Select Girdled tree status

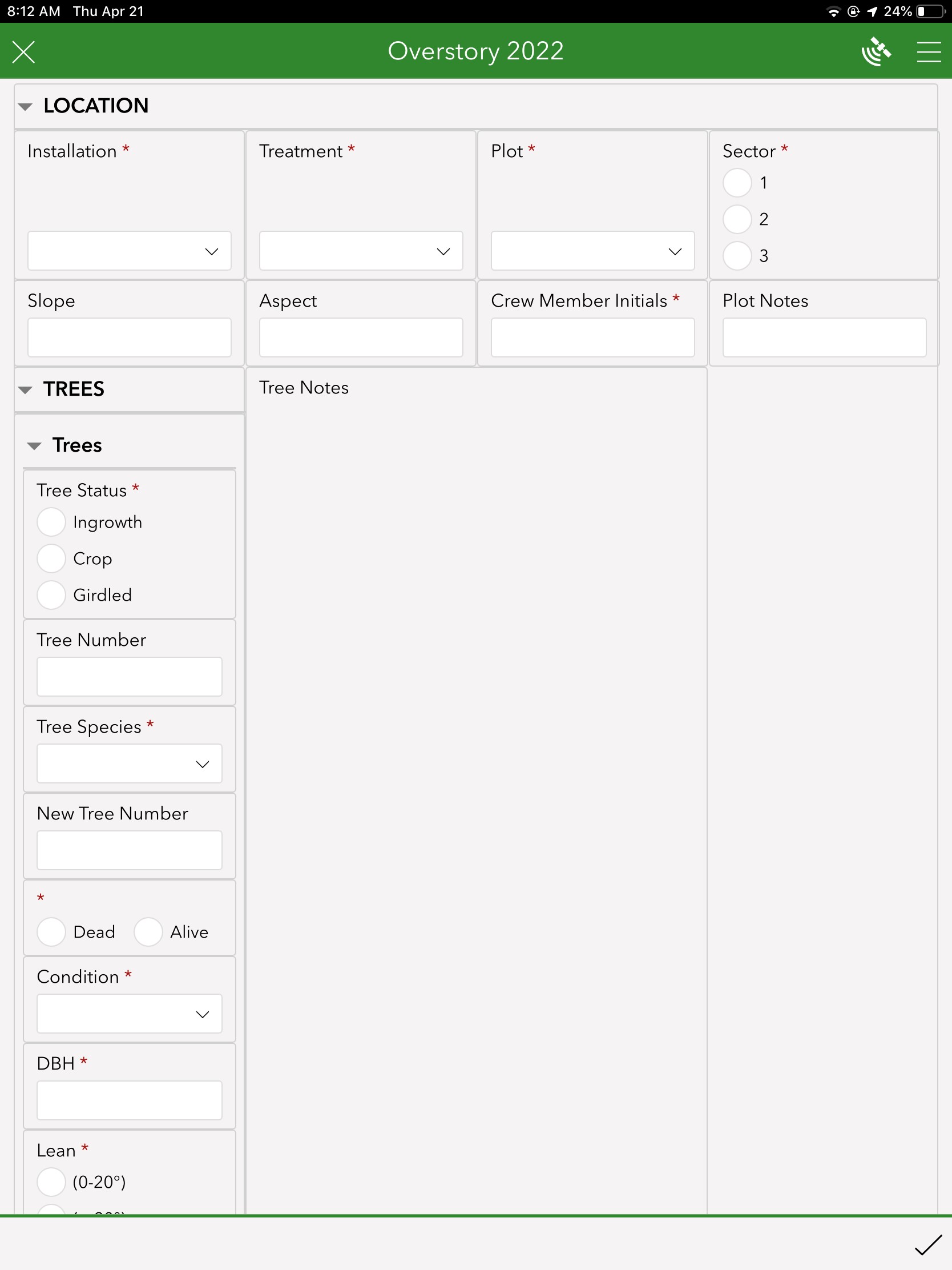51,595
